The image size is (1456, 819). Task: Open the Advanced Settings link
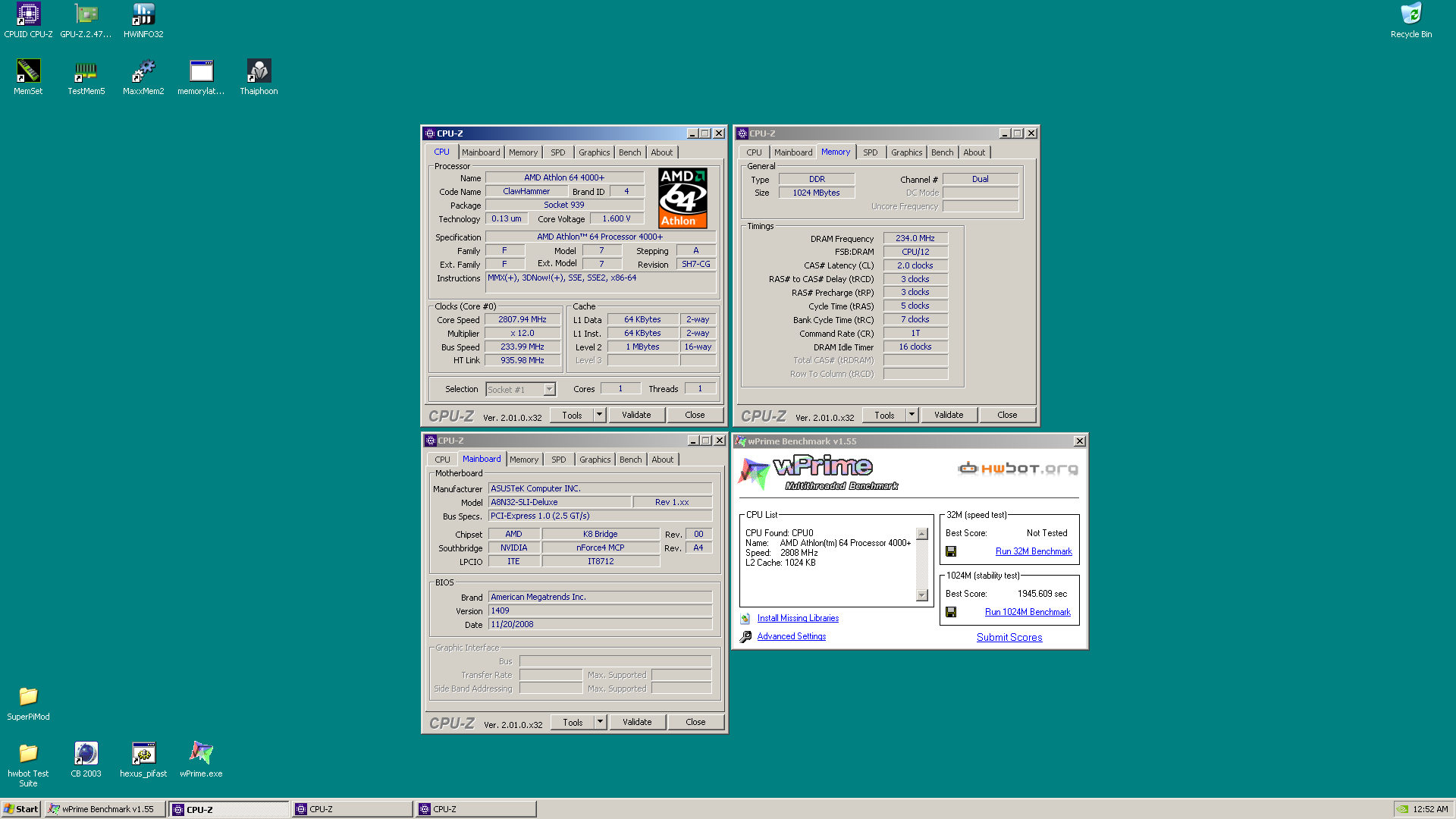point(791,636)
